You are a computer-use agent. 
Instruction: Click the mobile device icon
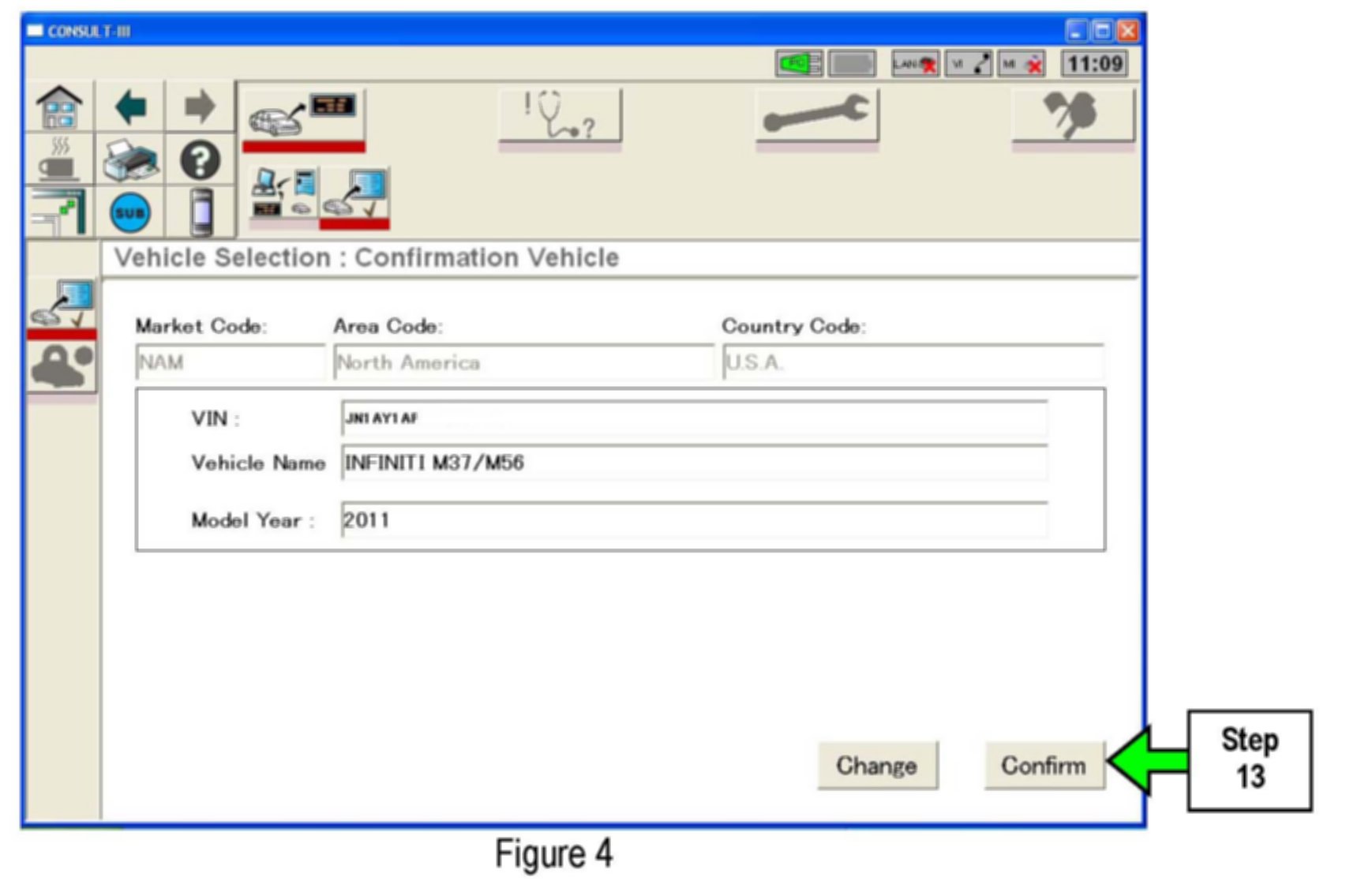pos(201,212)
